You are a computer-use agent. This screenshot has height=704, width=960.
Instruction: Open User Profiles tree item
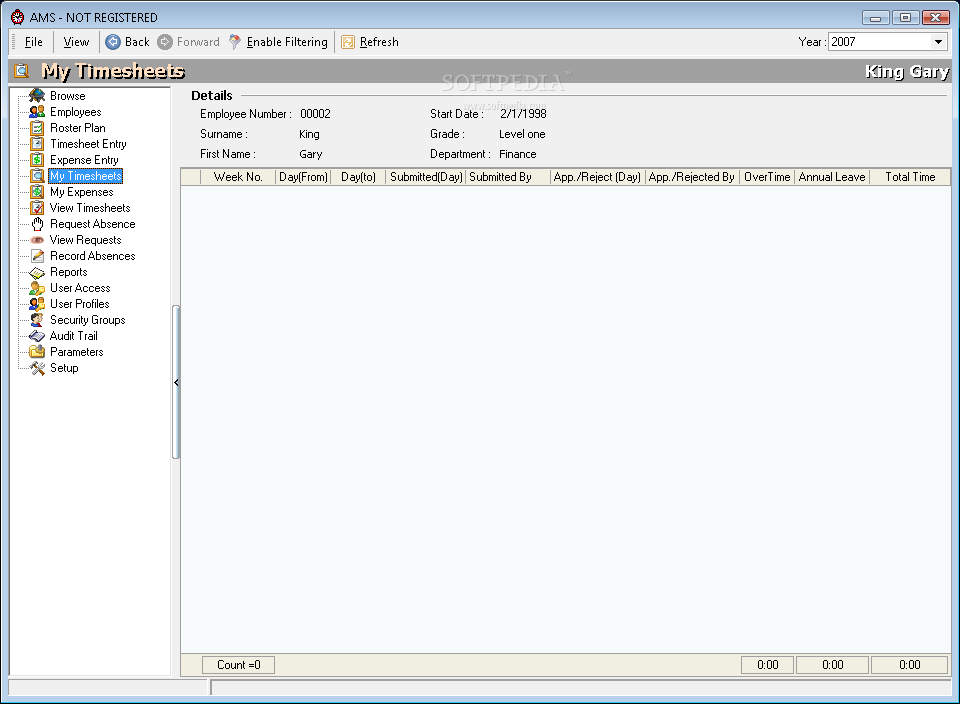point(80,304)
